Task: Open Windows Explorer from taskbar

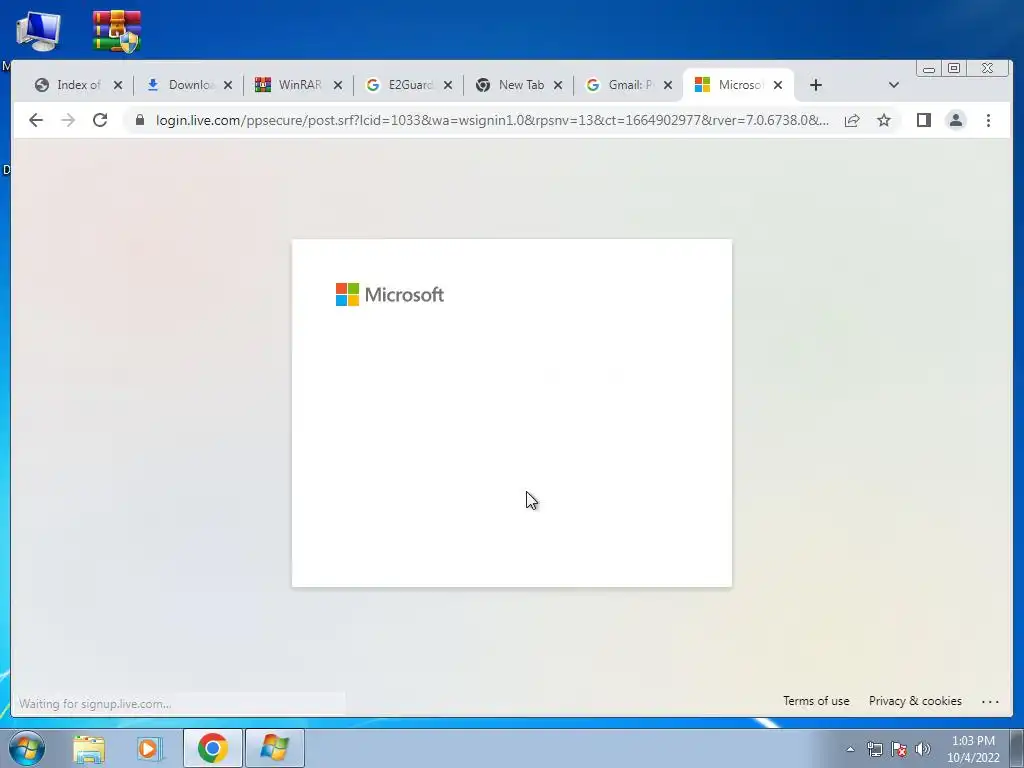Action: (89, 748)
